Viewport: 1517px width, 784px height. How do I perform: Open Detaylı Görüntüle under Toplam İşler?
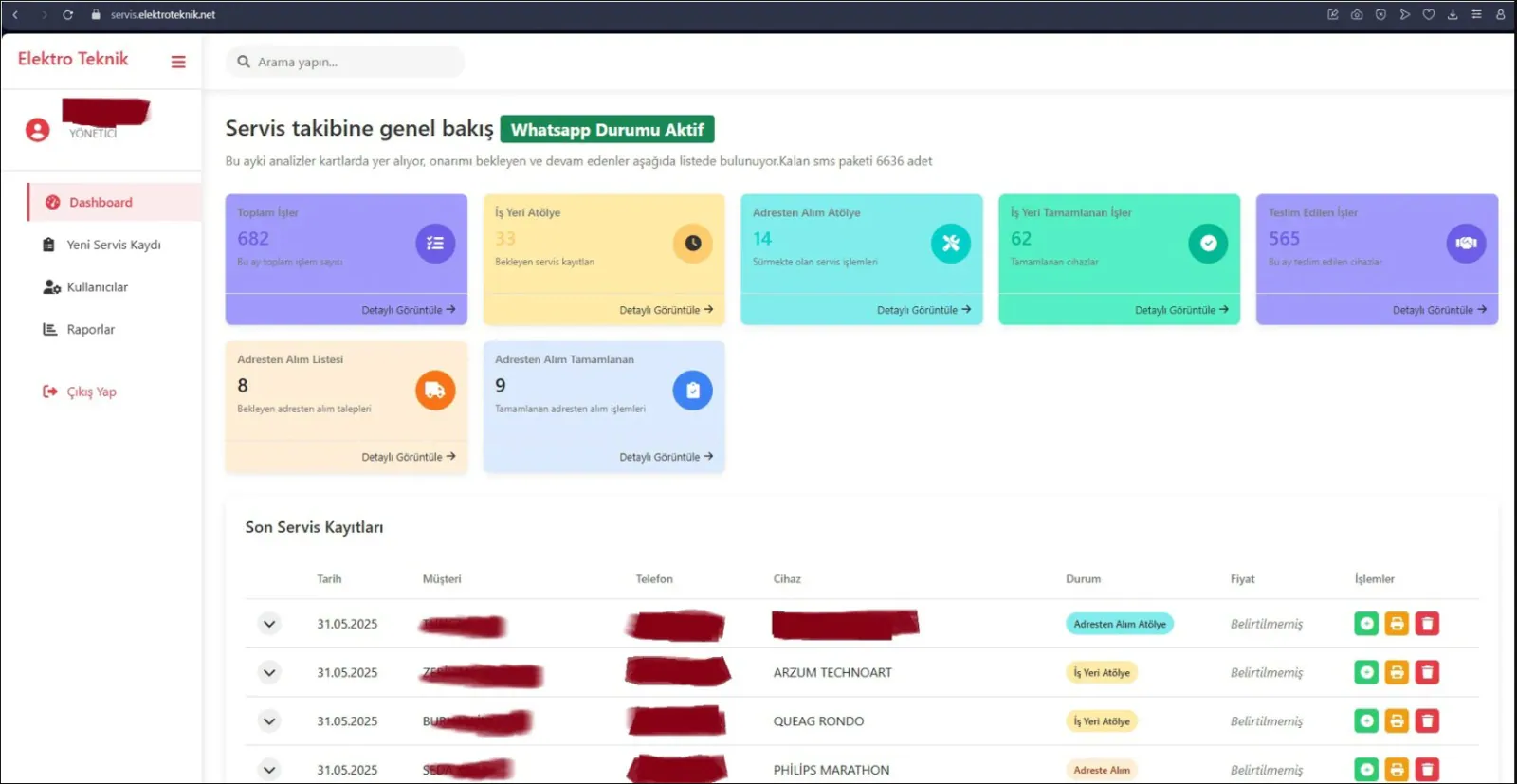409,310
